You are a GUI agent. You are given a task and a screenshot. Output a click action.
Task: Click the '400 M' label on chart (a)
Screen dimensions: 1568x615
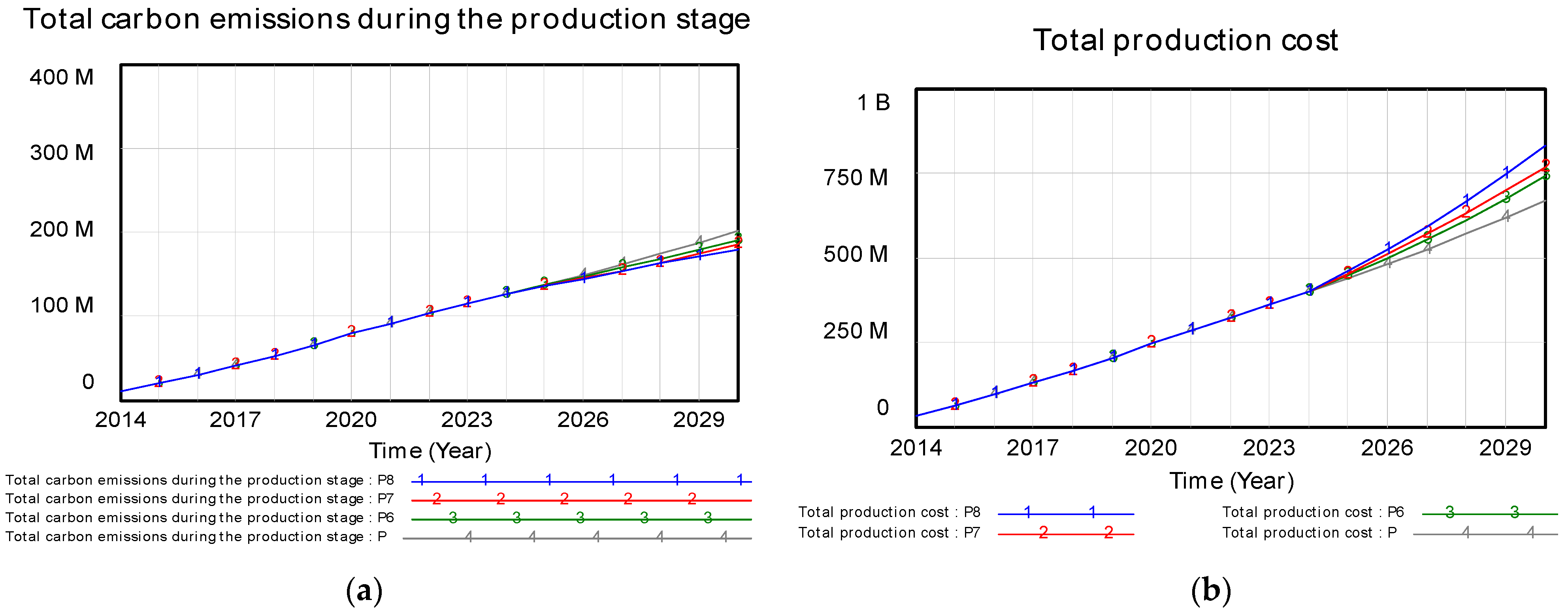pyautogui.click(x=62, y=77)
